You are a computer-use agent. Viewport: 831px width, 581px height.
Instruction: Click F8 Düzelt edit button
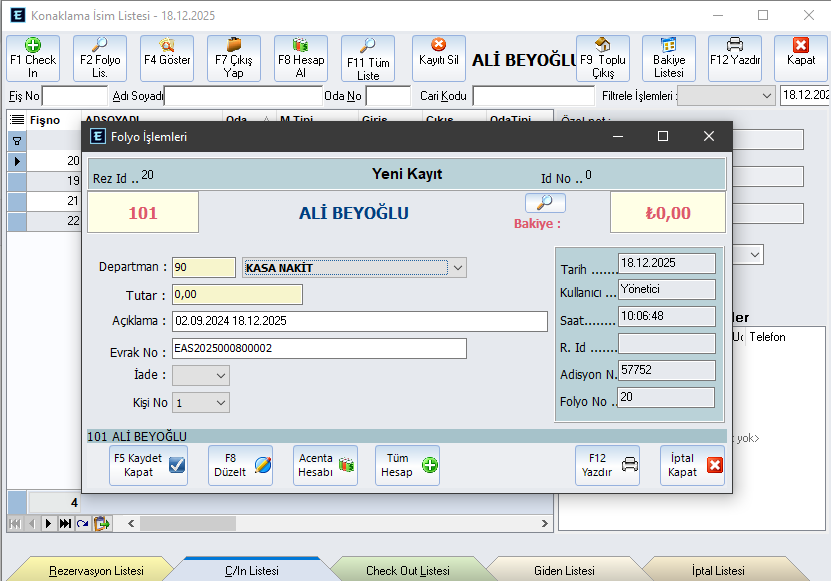(x=240, y=466)
